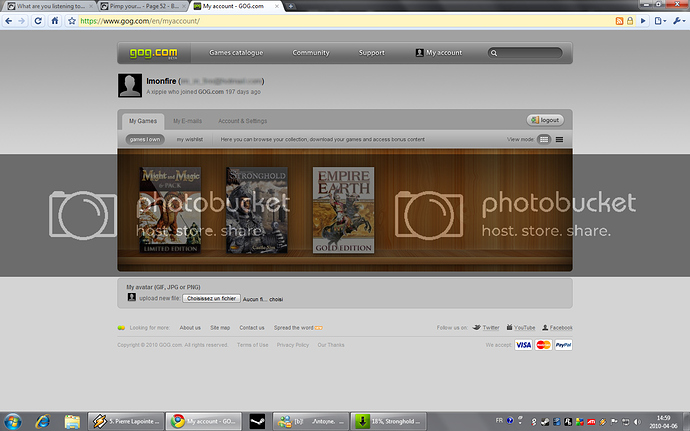Viewport: 690px width, 431px height.
Task: Switch to shelf grid view mode
Action: click(x=544, y=140)
